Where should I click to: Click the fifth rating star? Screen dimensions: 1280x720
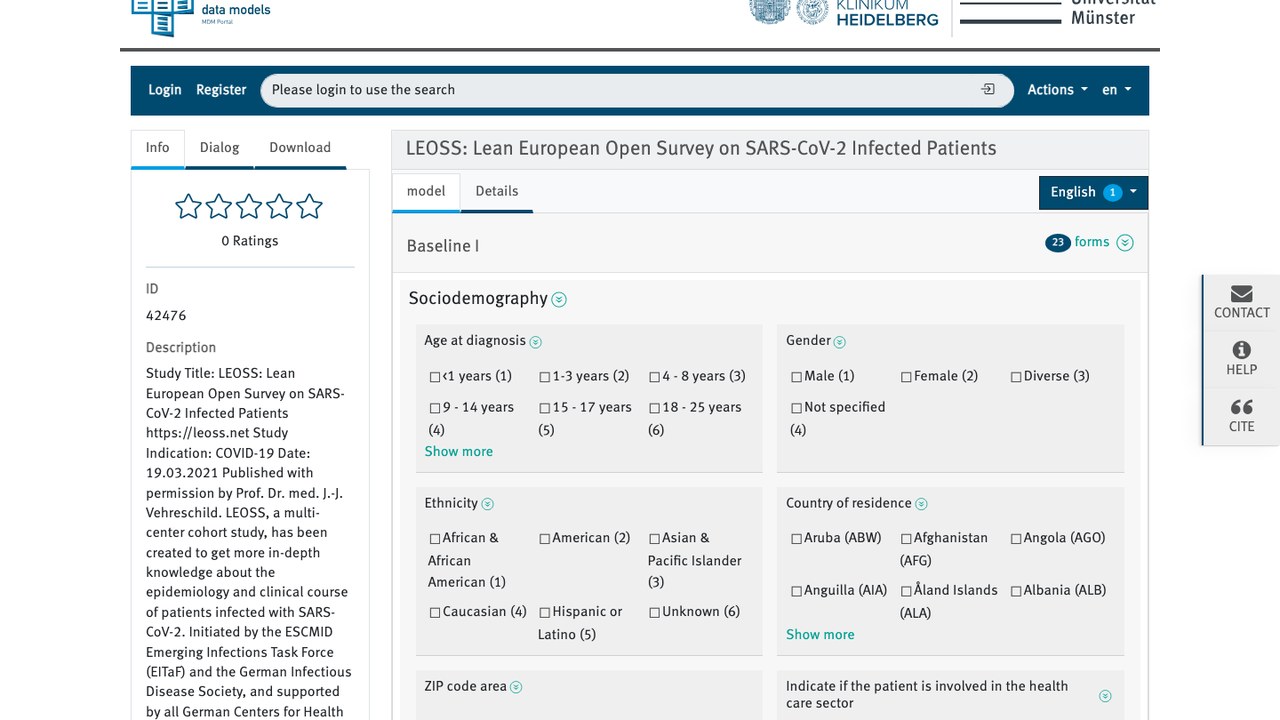tap(310, 206)
